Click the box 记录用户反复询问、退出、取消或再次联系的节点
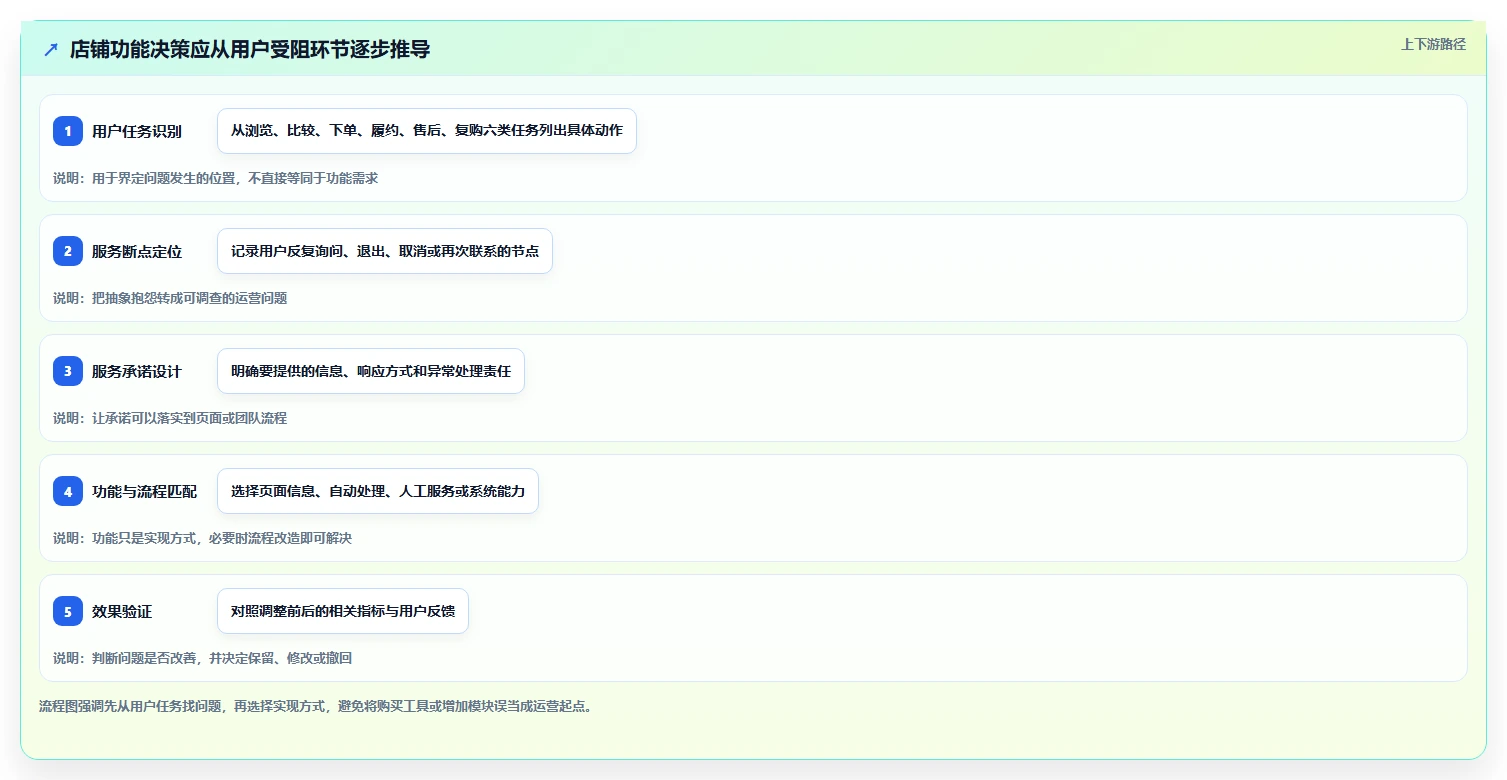Viewport: 1507px width, 780px height. click(385, 251)
